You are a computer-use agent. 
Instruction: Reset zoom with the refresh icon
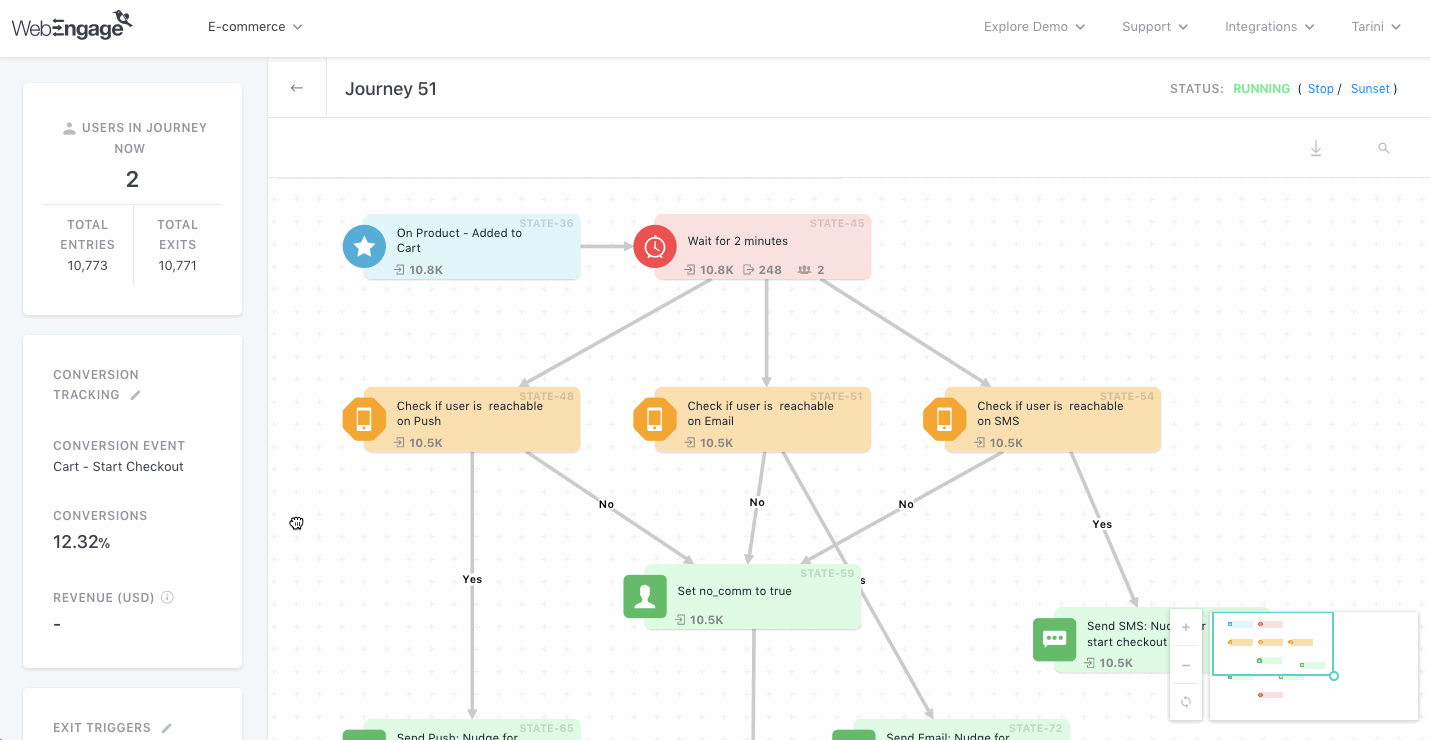coord(1186,702)
